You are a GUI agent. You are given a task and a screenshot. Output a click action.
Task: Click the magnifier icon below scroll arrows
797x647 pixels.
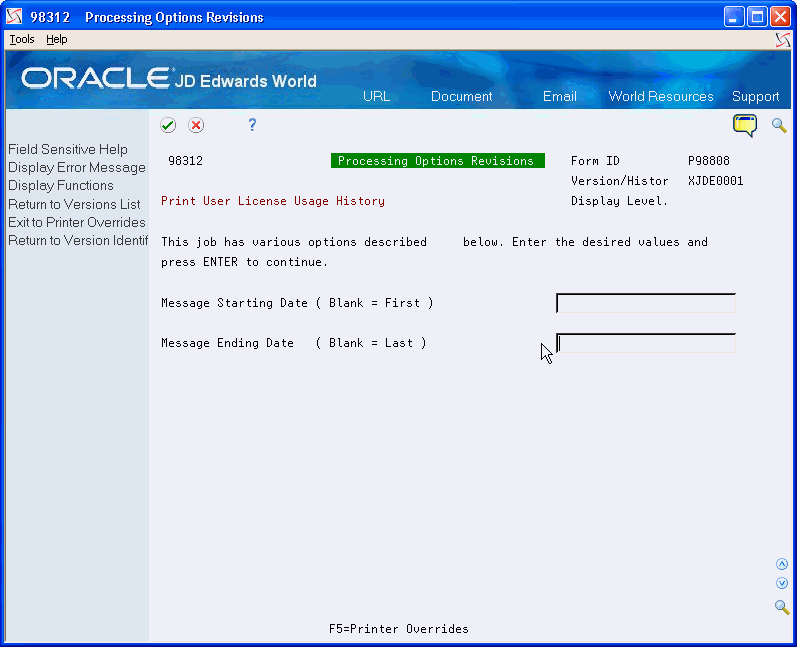[782, 607]
